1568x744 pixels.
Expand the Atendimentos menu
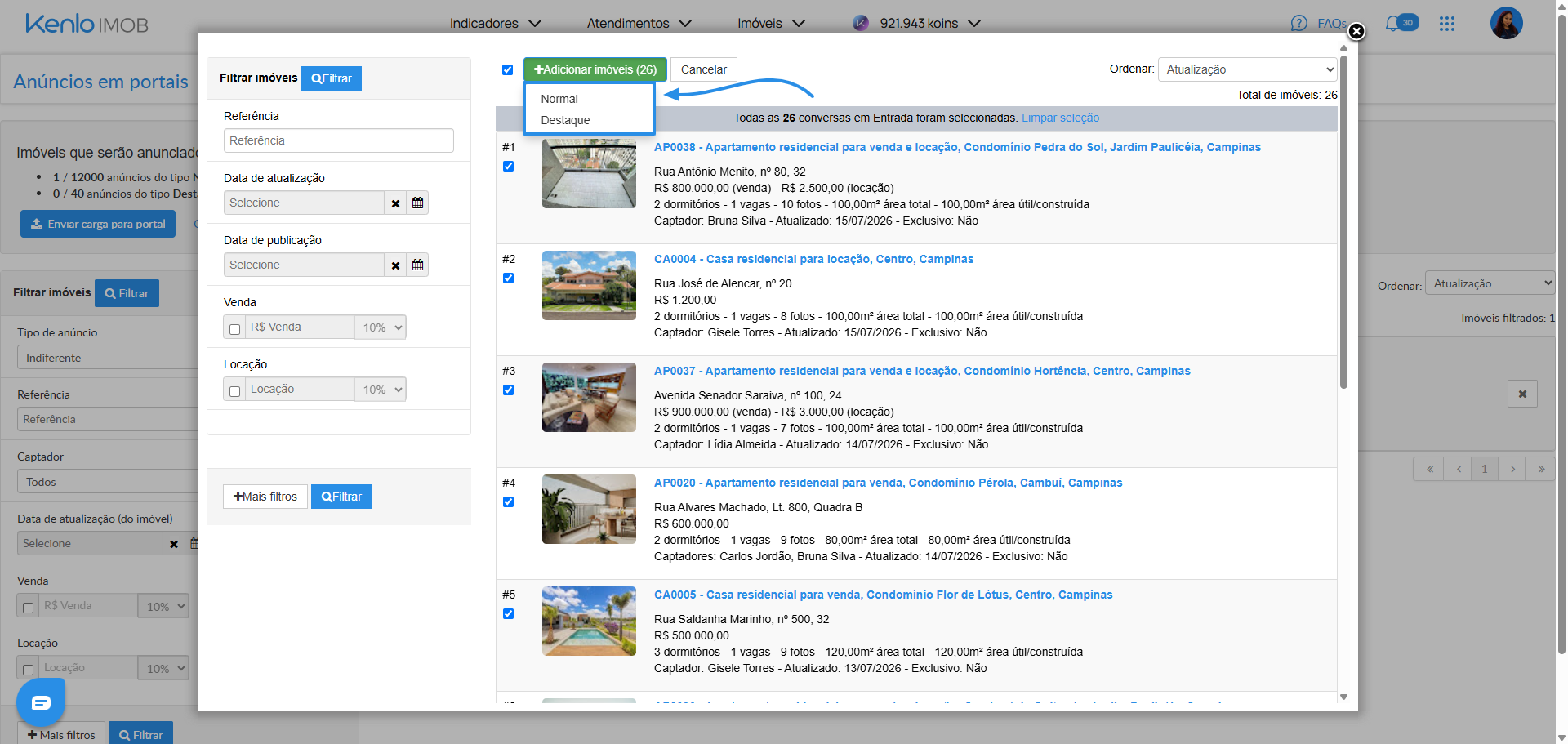click(639, 23)
